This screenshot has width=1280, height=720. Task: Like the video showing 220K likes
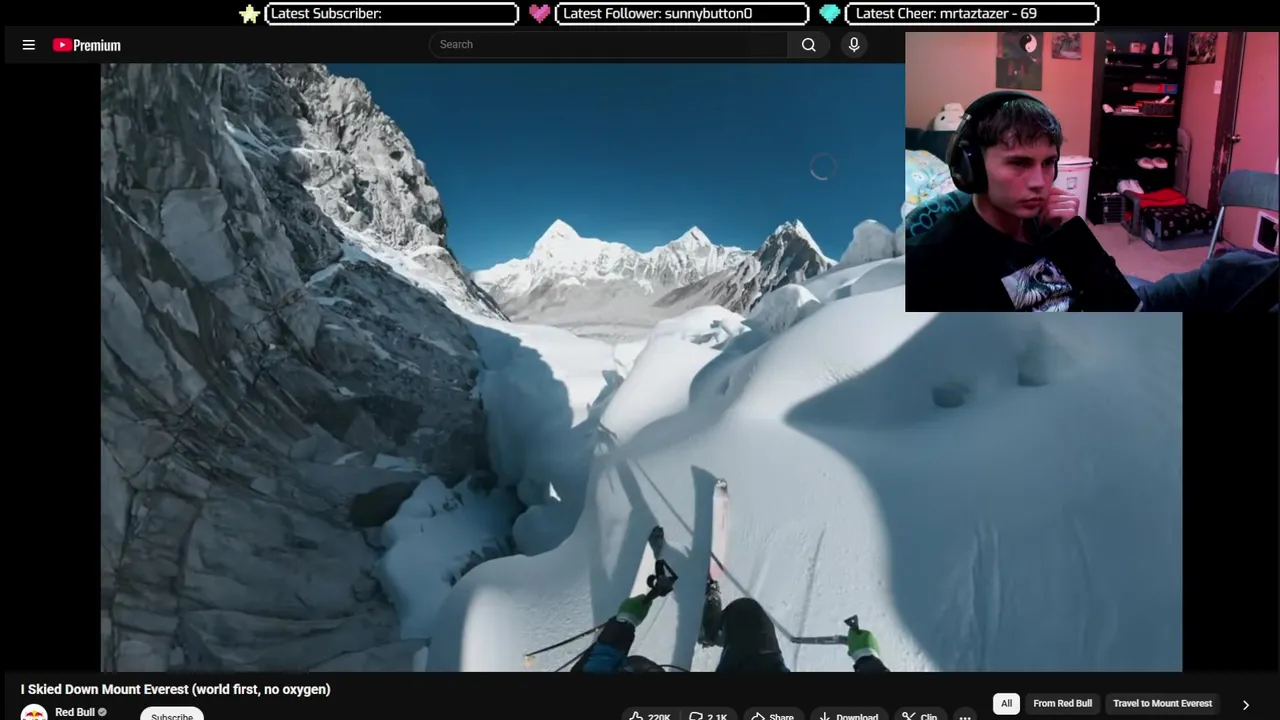649,716
